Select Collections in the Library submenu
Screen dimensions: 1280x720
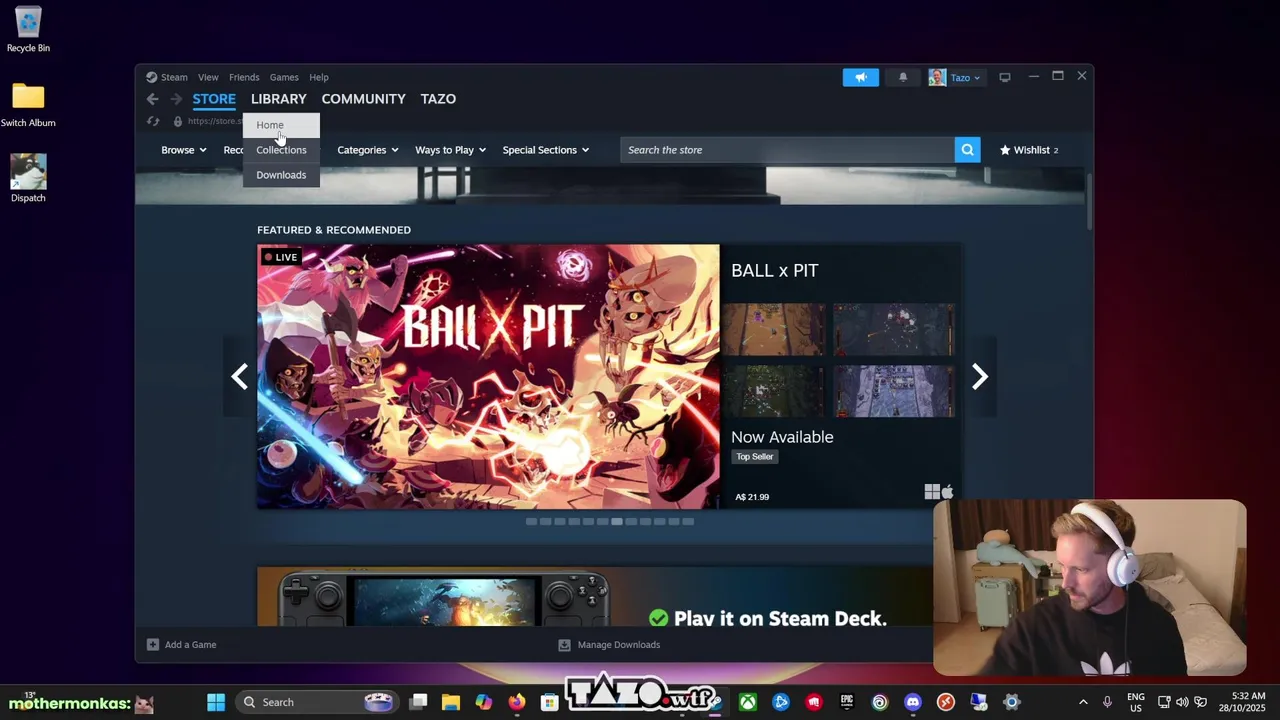pyautogui.click(x=281, y=150)
